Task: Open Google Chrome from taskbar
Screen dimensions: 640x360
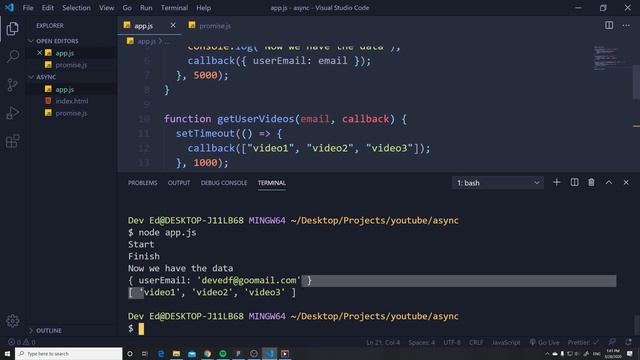Action: [x=207, y=353]
